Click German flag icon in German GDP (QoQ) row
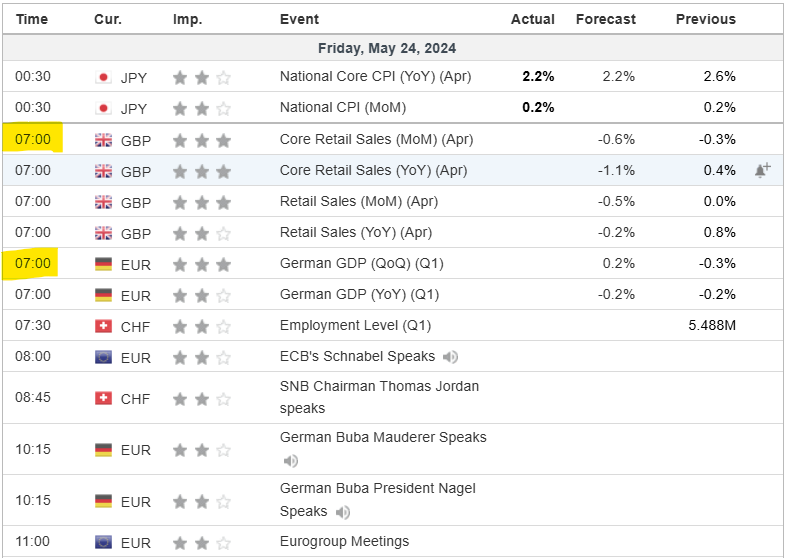 (x=102, y=264)
